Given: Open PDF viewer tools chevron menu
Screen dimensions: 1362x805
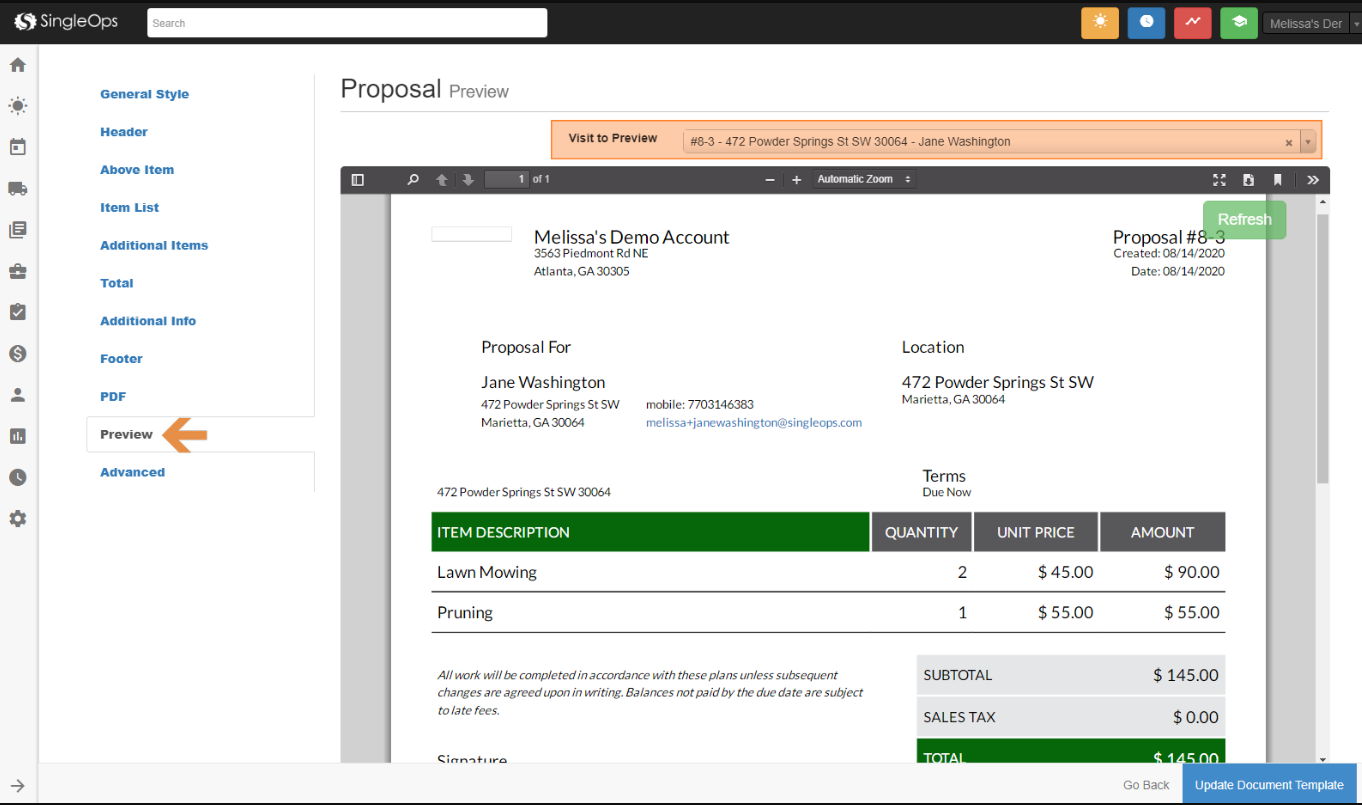Looking at the screenshot, I should [x=1313, y=180].
